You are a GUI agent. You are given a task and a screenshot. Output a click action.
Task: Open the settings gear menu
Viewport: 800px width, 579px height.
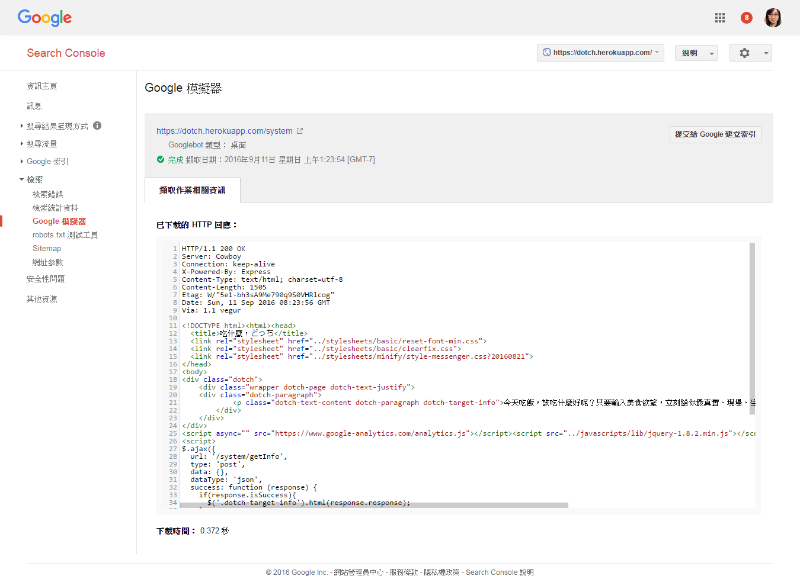(x=750, y=53)
